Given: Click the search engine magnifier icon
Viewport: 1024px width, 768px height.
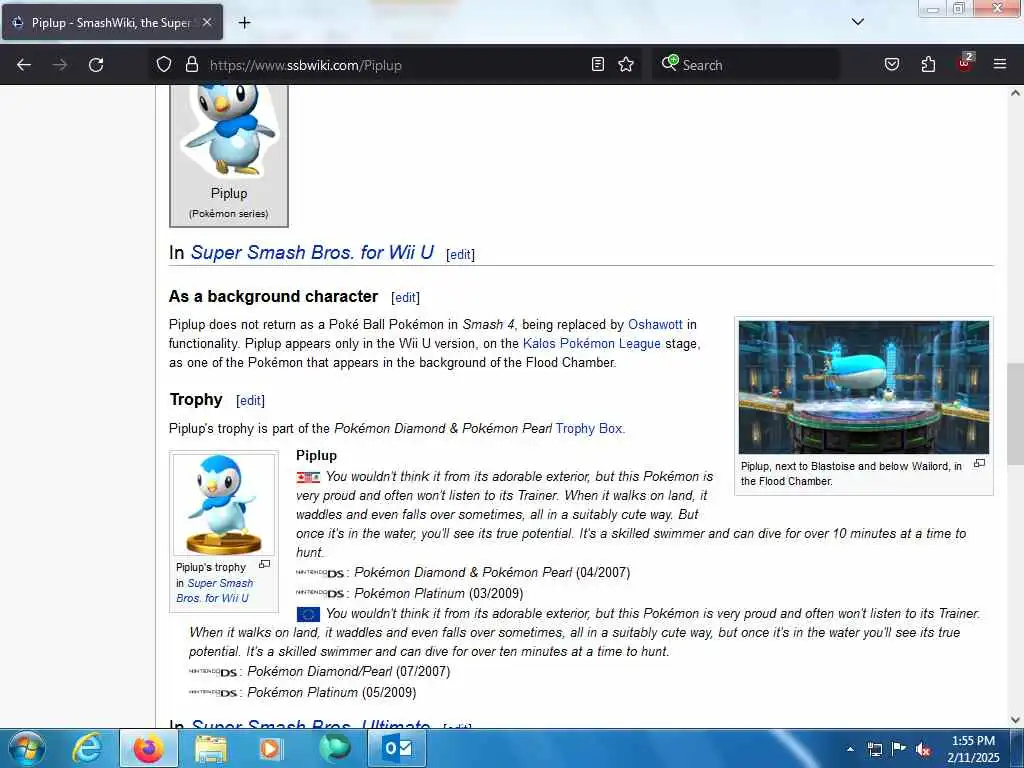Looking at the screenshot, I should click(669, 63).
